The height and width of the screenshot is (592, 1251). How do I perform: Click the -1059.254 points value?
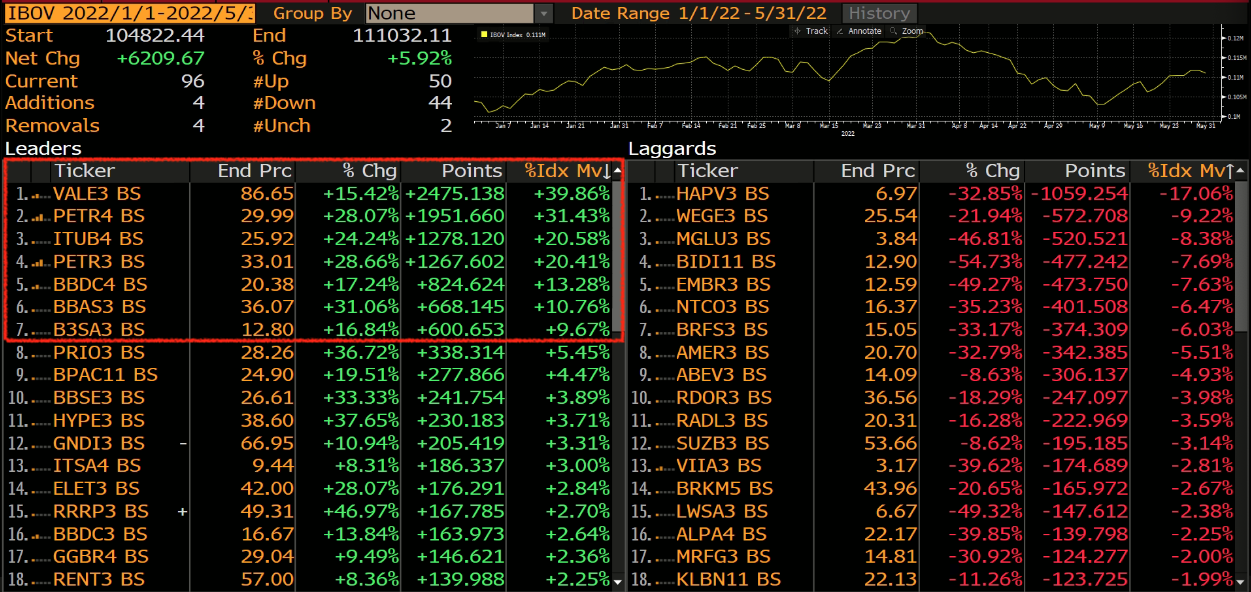1079,193
